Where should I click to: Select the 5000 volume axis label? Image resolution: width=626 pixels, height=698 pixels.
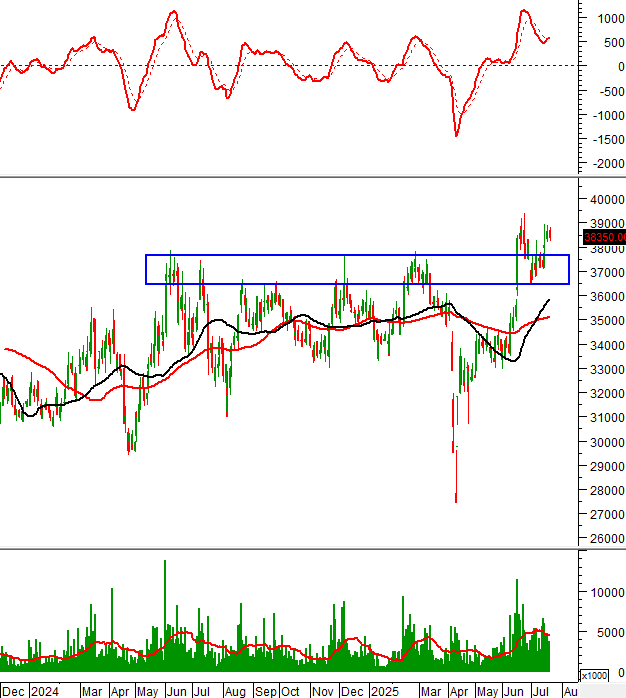(x=611, y=633)
